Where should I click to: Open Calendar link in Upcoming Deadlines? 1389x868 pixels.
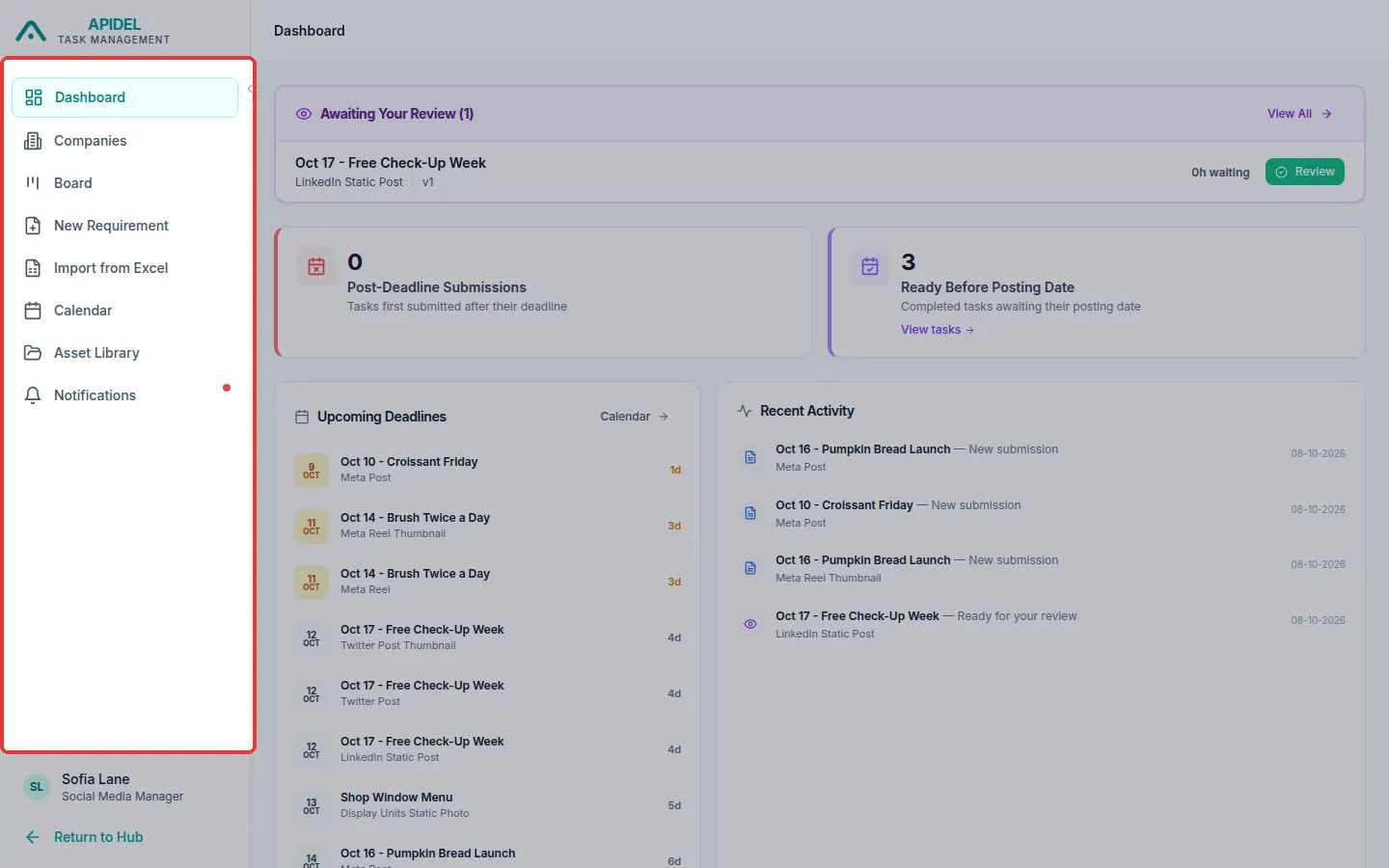pos(634,417)
